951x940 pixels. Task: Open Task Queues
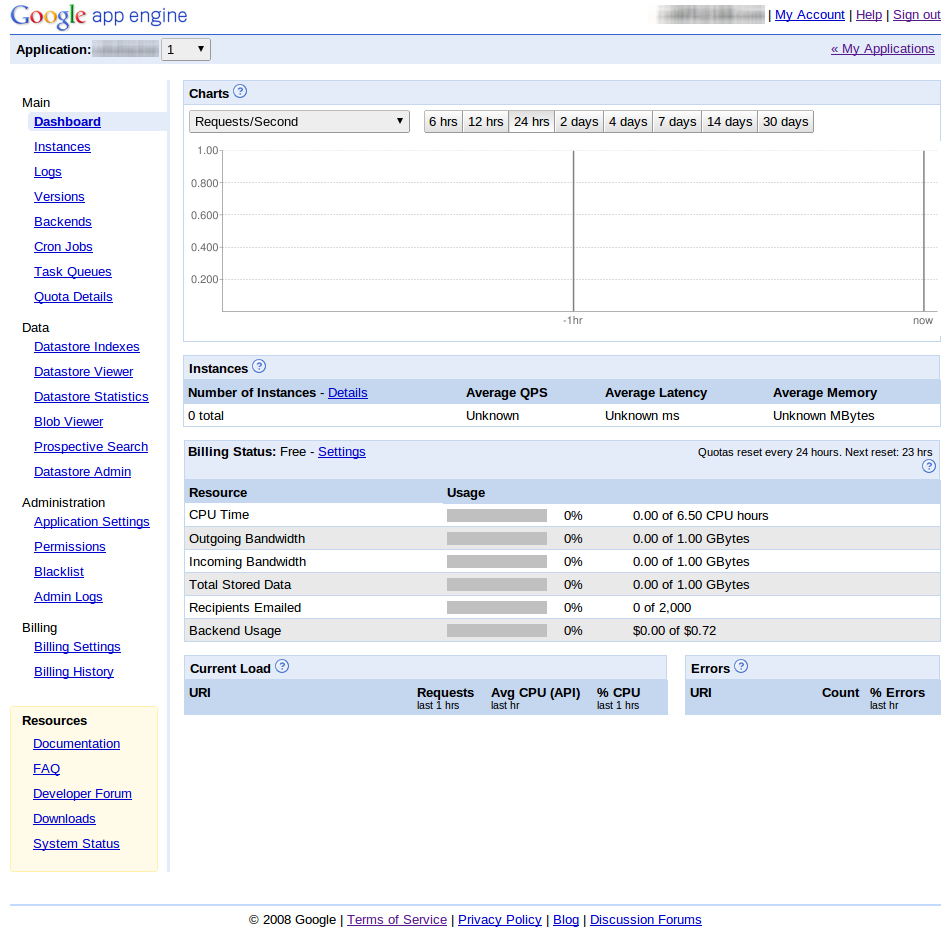tap(73, 271)
